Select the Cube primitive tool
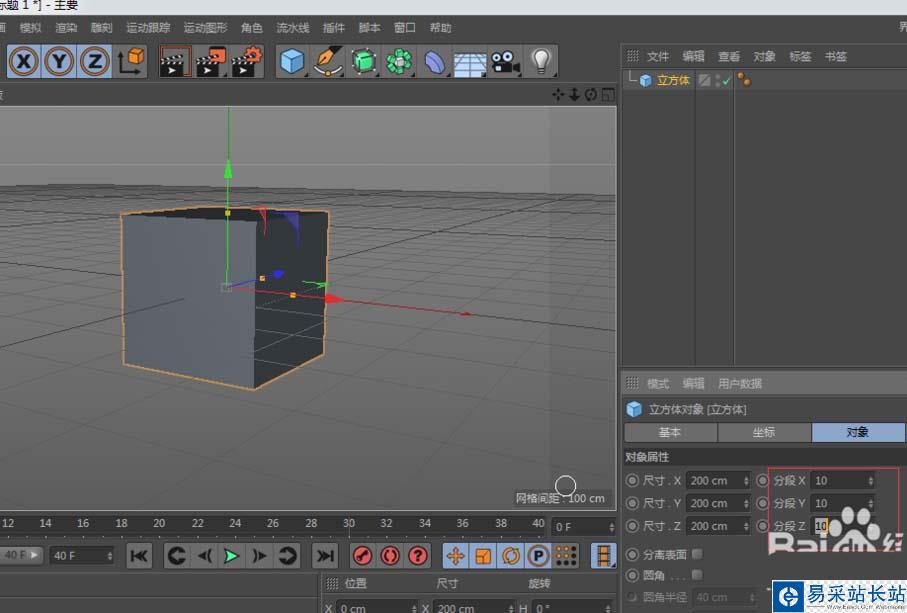 pos(291,62)
